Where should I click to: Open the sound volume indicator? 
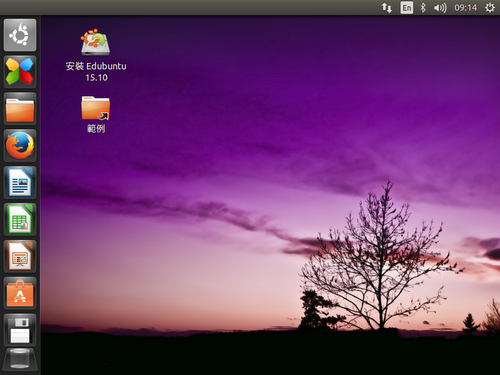click(x=440, y=8)
